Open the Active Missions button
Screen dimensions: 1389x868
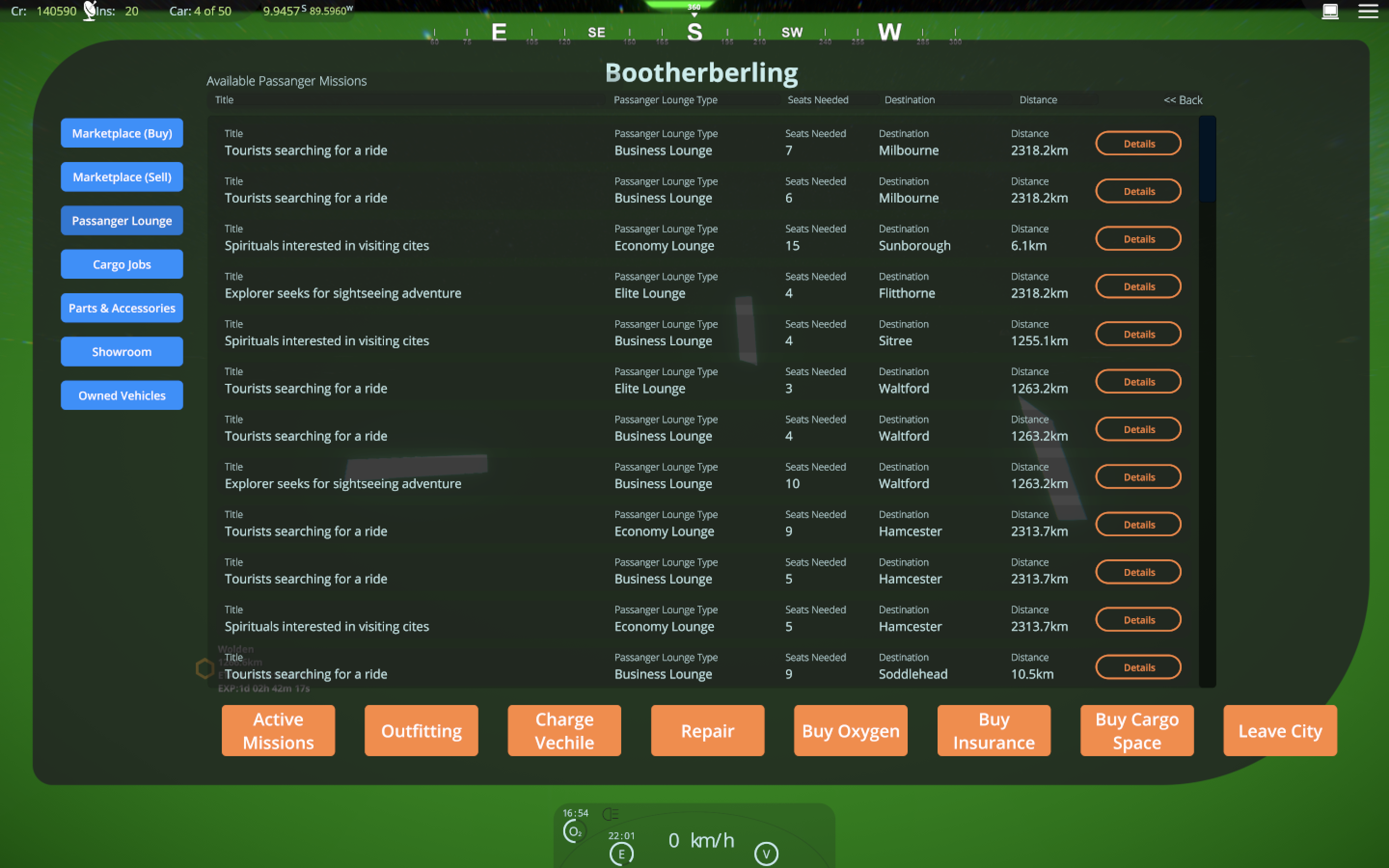click(278, 730)
